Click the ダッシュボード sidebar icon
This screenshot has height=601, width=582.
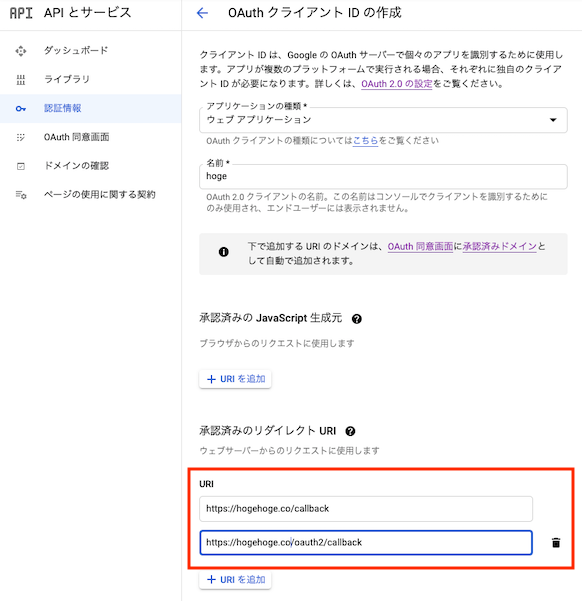pos(21,51)
